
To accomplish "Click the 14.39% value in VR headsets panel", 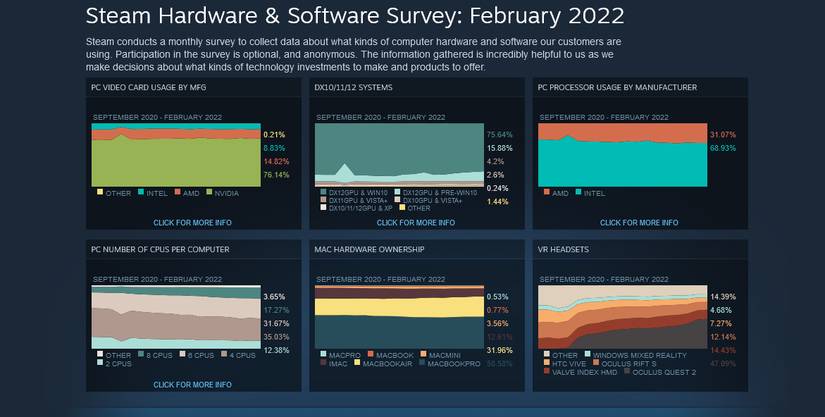I will point(723,297).
